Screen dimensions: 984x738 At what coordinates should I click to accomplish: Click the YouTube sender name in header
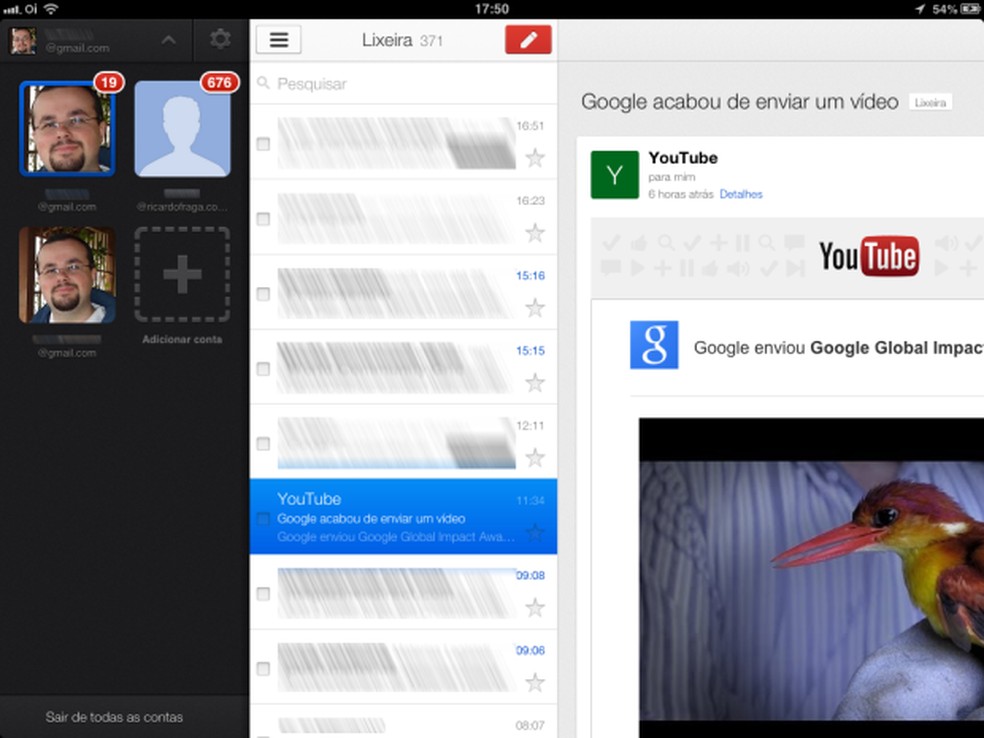tap(683, 158)
